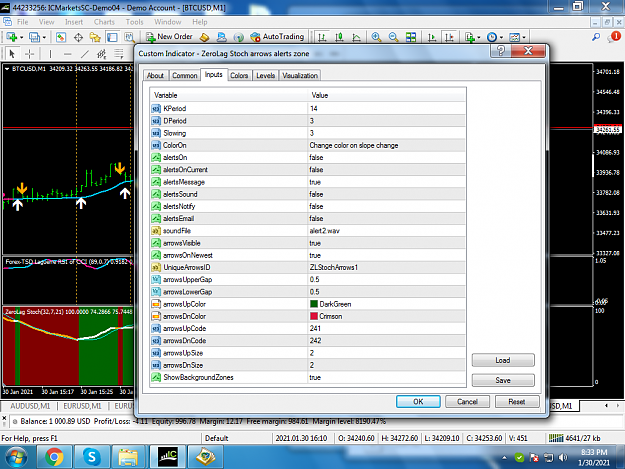
Task: Switch to the Colors tab
Action: [239, 75]
